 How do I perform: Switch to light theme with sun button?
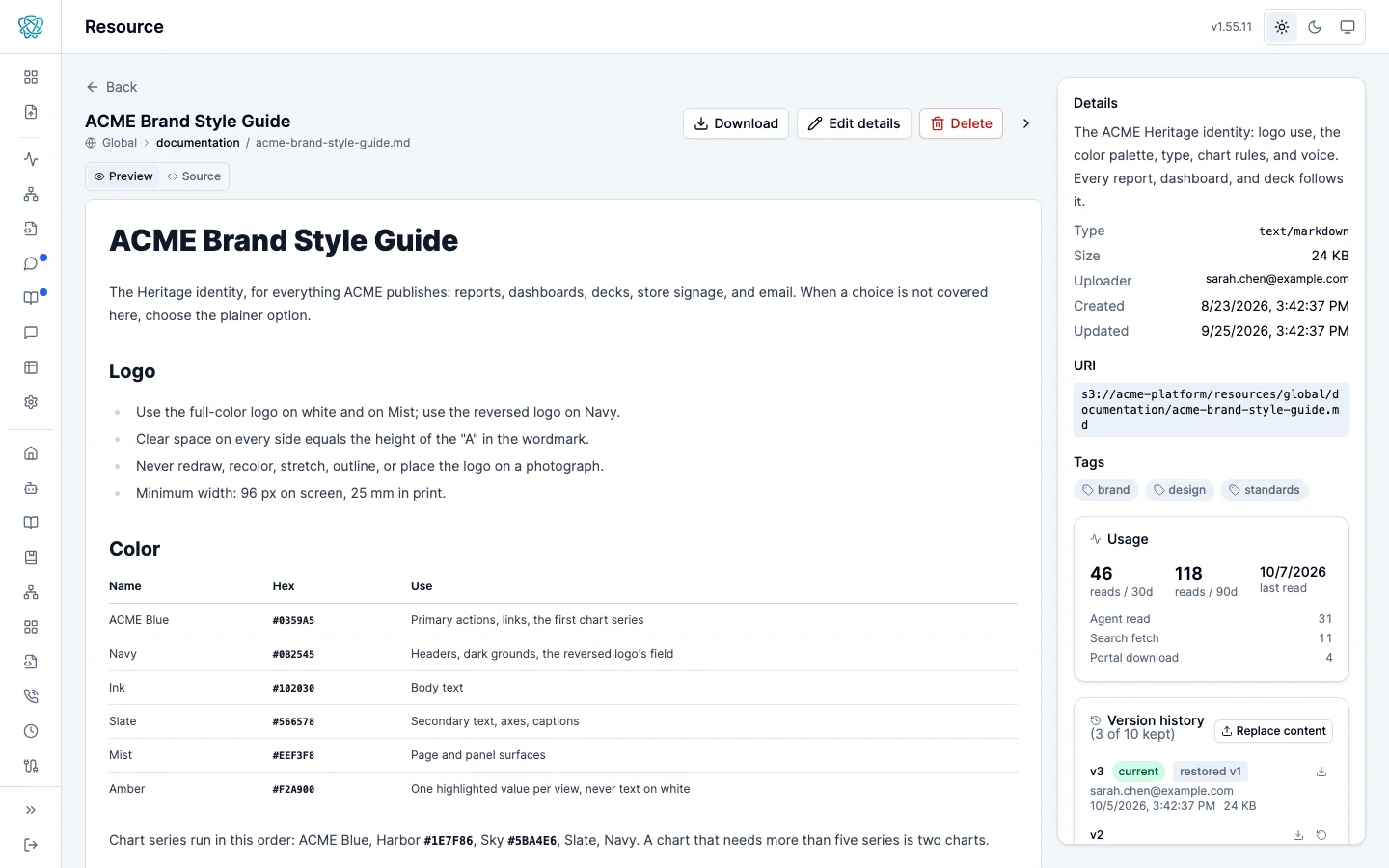tap(1282, 27)
